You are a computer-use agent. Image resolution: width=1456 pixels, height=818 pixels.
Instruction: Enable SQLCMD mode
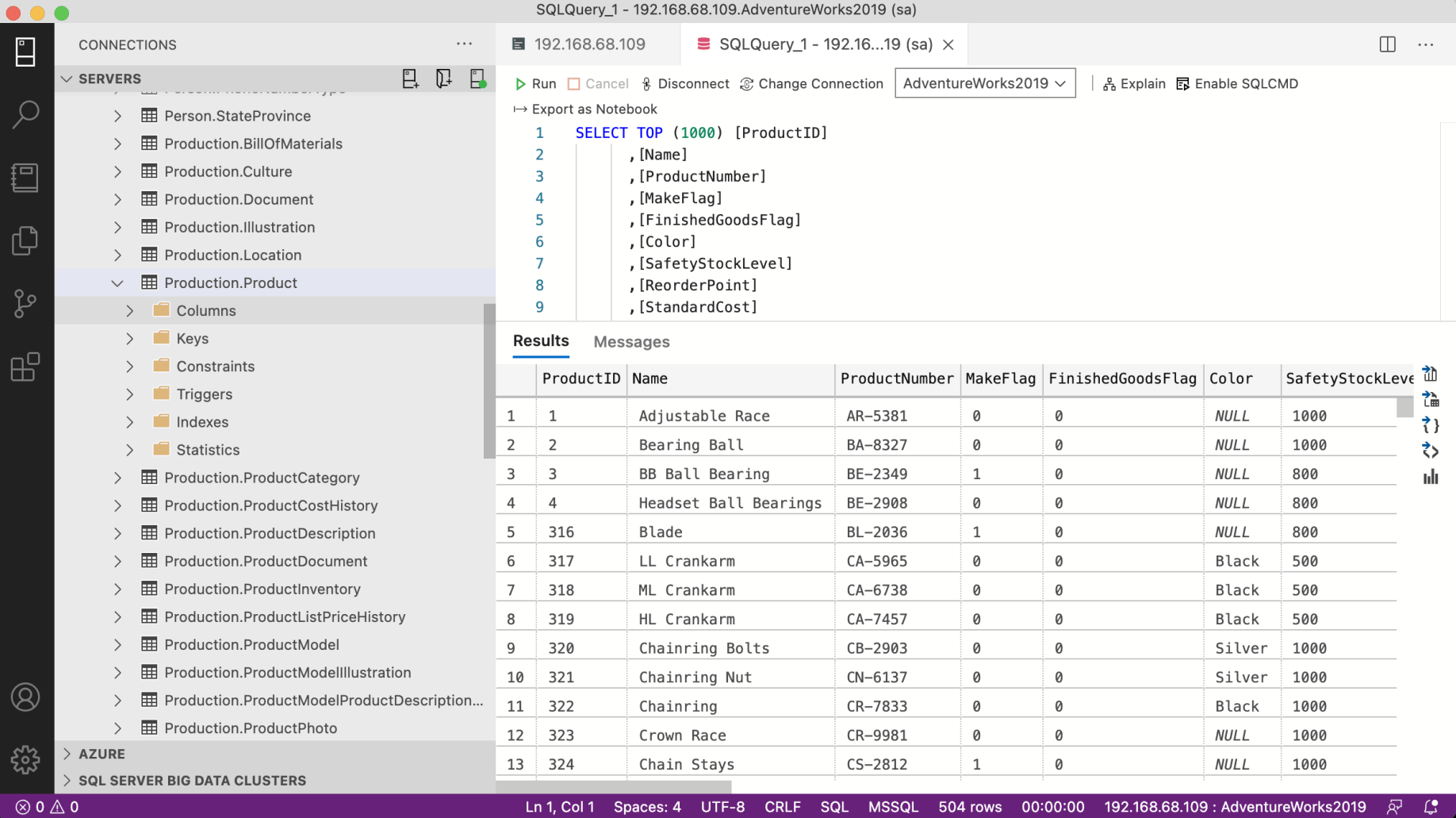pos(1237,83)
